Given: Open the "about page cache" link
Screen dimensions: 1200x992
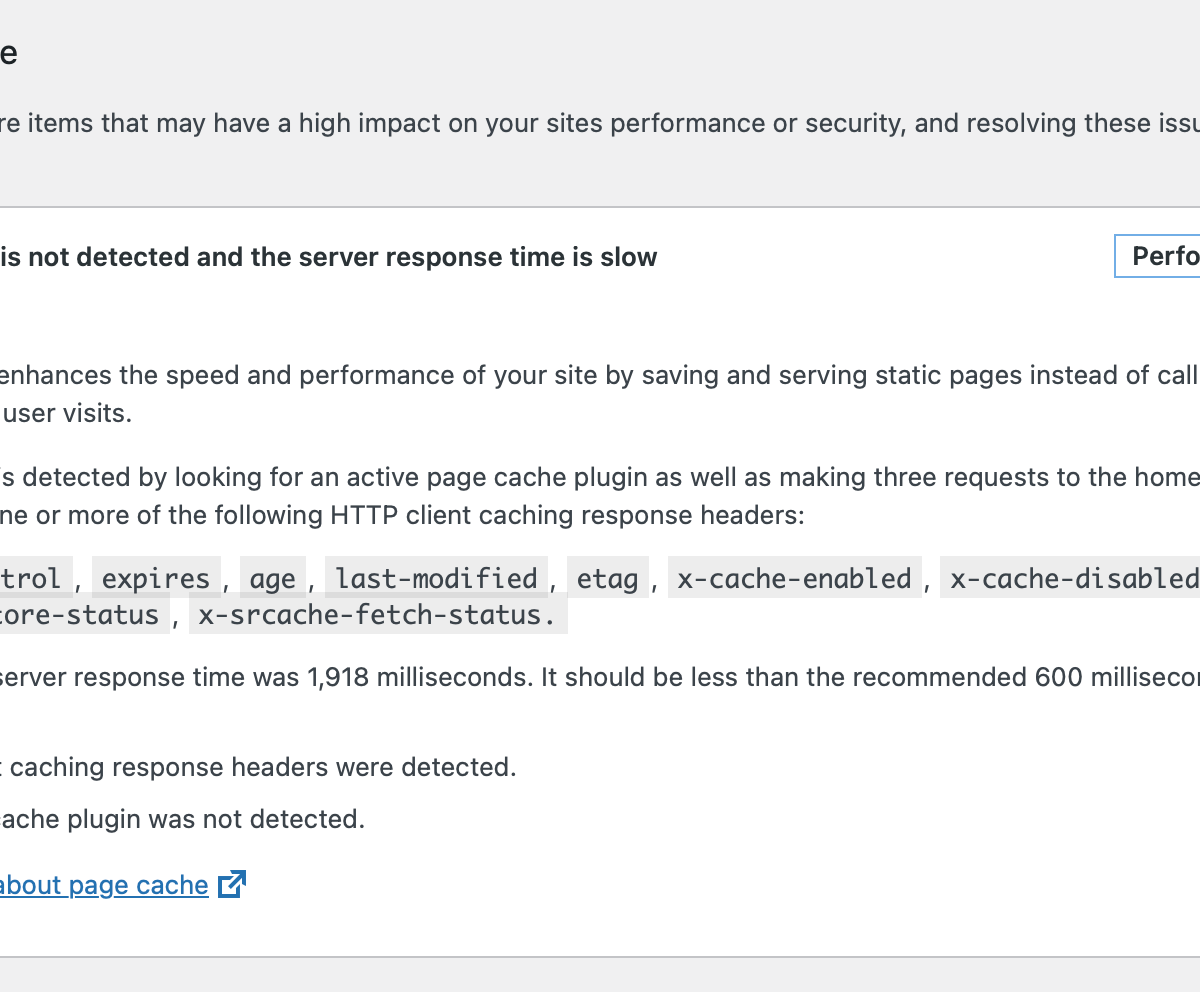Looking at the screenshot, I should pyautogui.click(x=104, y=885).
